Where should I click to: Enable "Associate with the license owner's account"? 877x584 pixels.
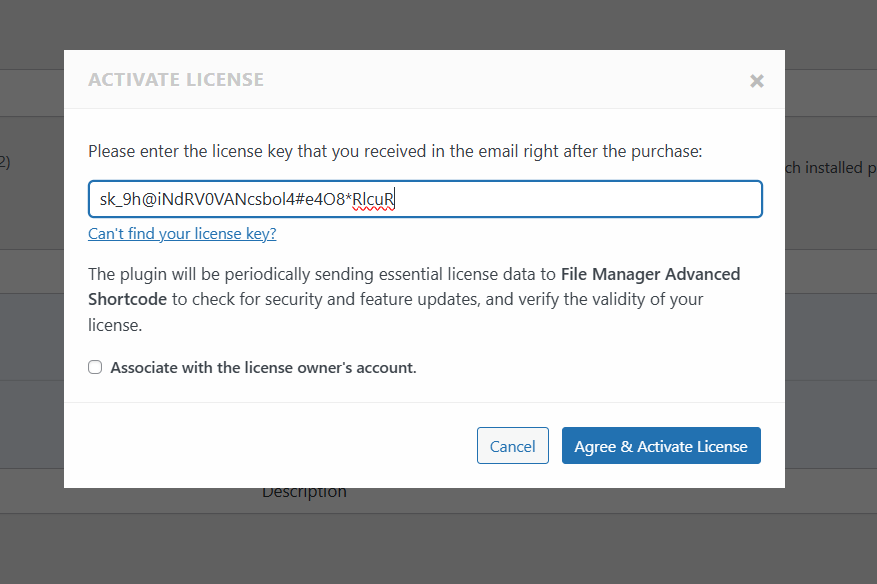click(95, 367)
